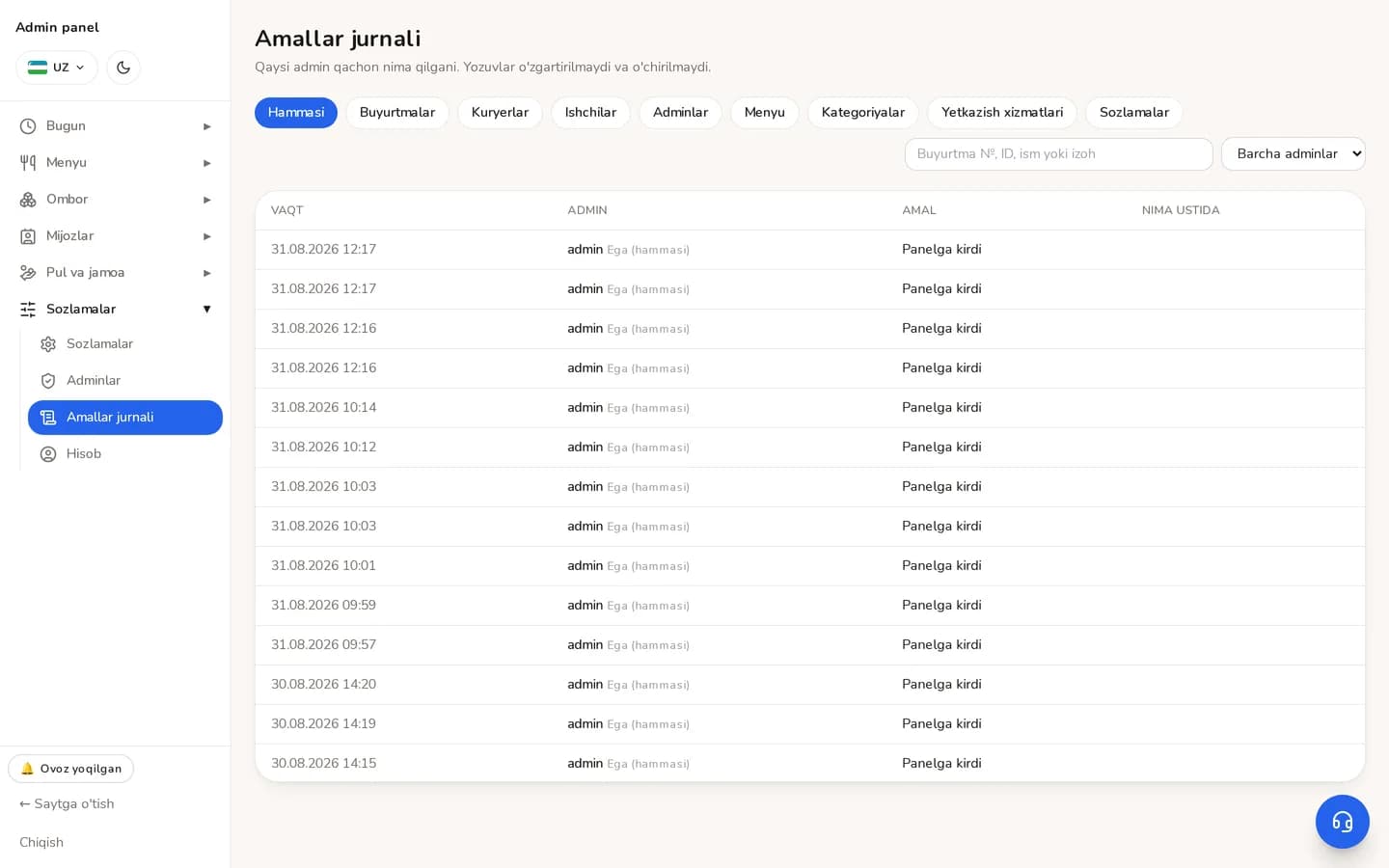Toggle the Ovoz yoqilgan sound button
Viewport: 1389px width, 868px height.
pos(71,769)
